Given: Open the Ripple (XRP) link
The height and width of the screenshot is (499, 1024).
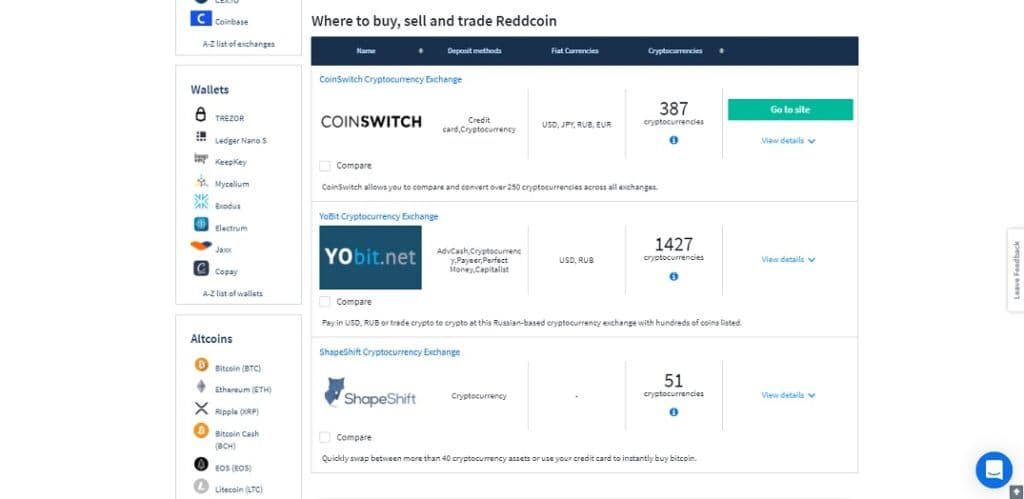Looking at the screenshot, I should pyautogui.click(x=237, y=412).
